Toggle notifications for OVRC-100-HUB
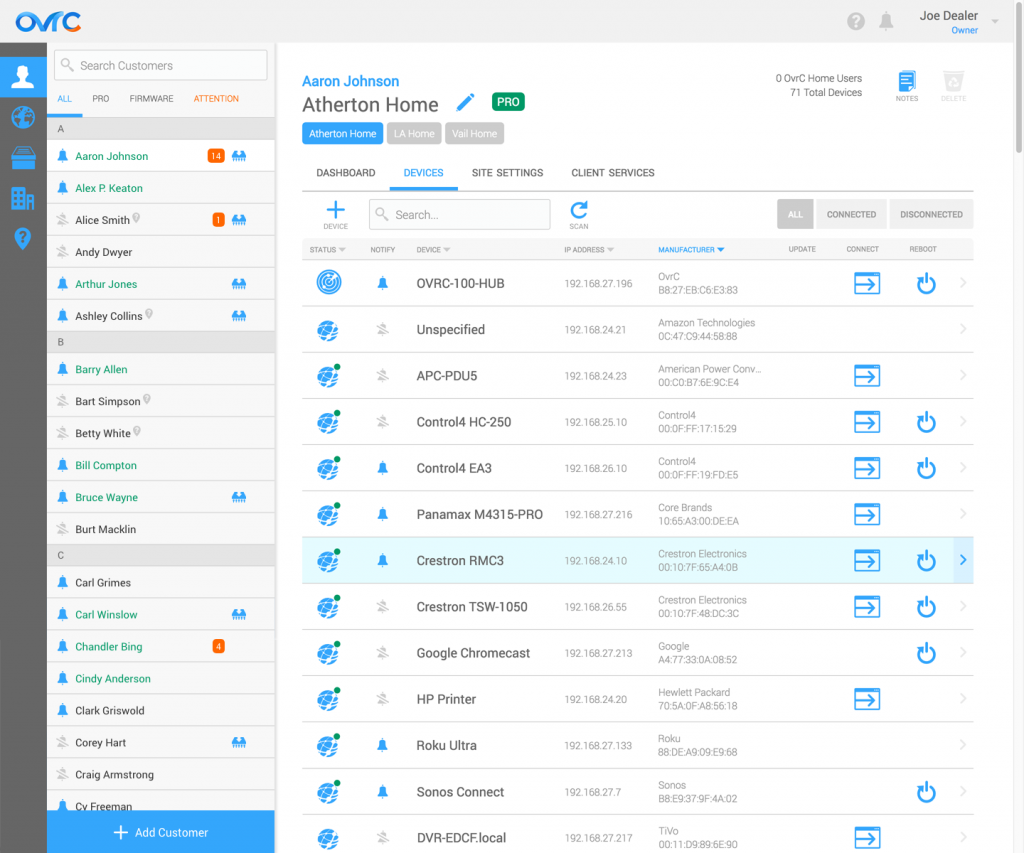Screen dimensions: 1024x853 (x=383, y=283)
